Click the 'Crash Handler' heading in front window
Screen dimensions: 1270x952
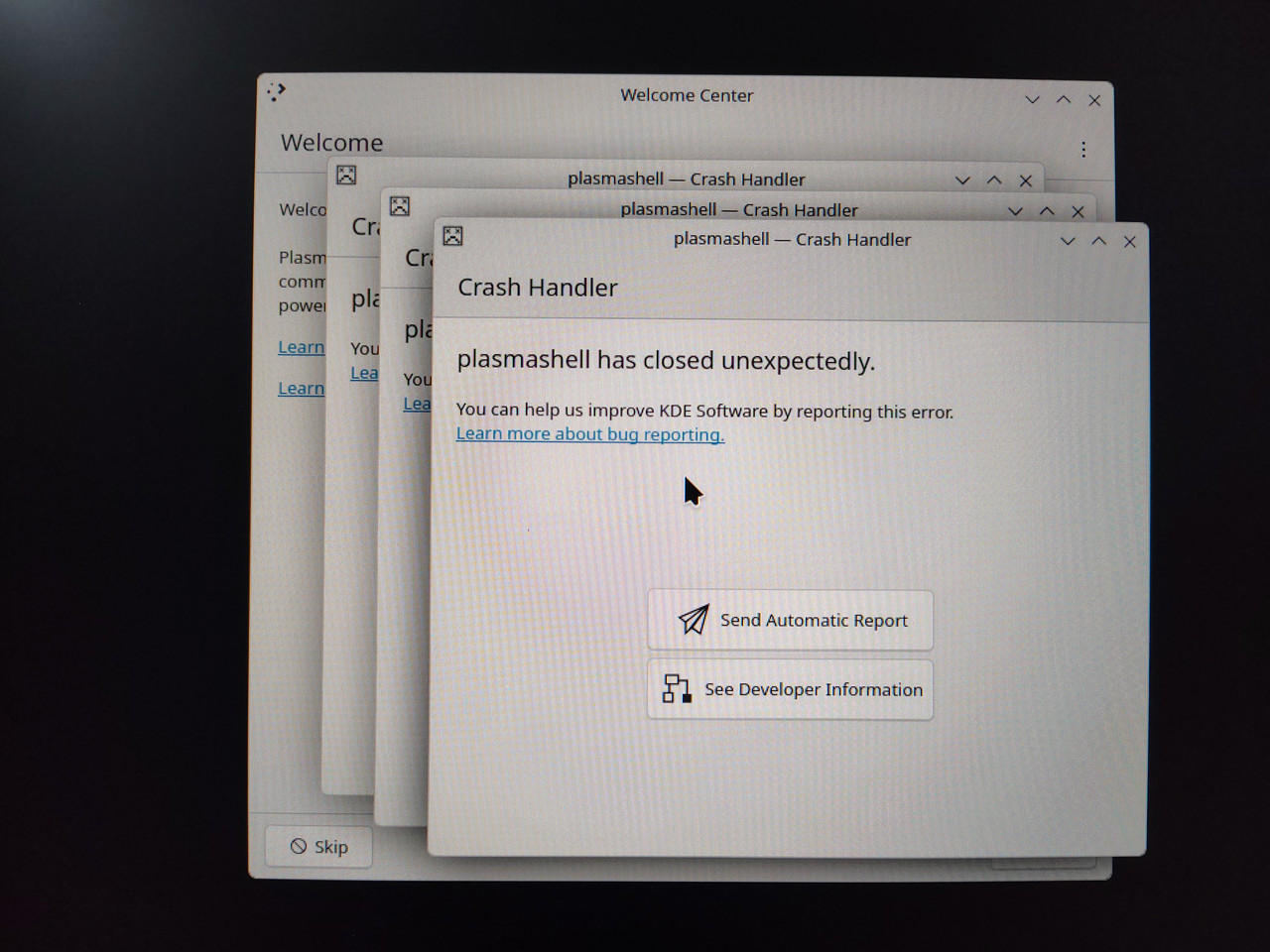tap(538, 288)
